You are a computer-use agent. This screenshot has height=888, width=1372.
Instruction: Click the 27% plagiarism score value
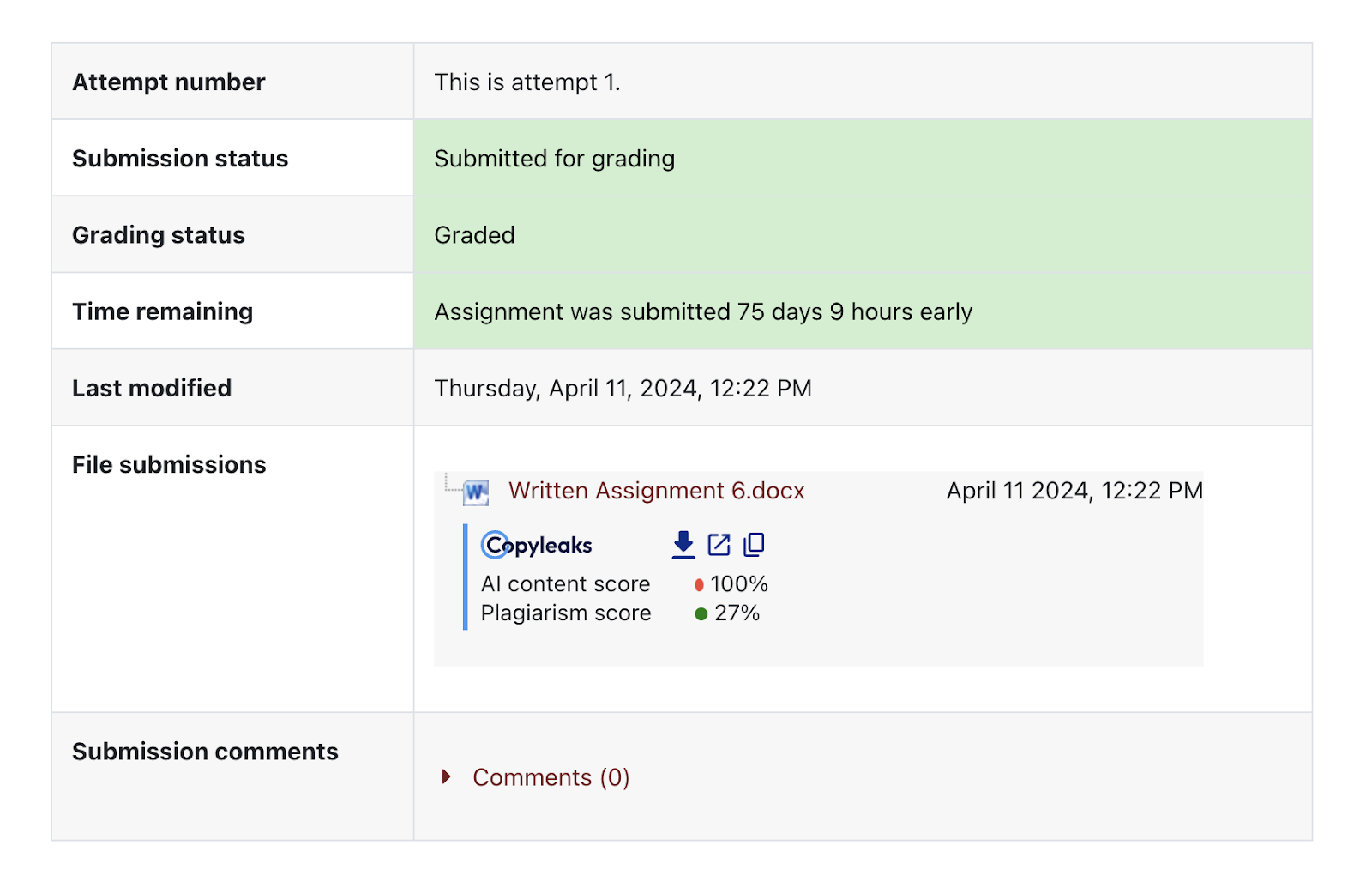[736, 613]
